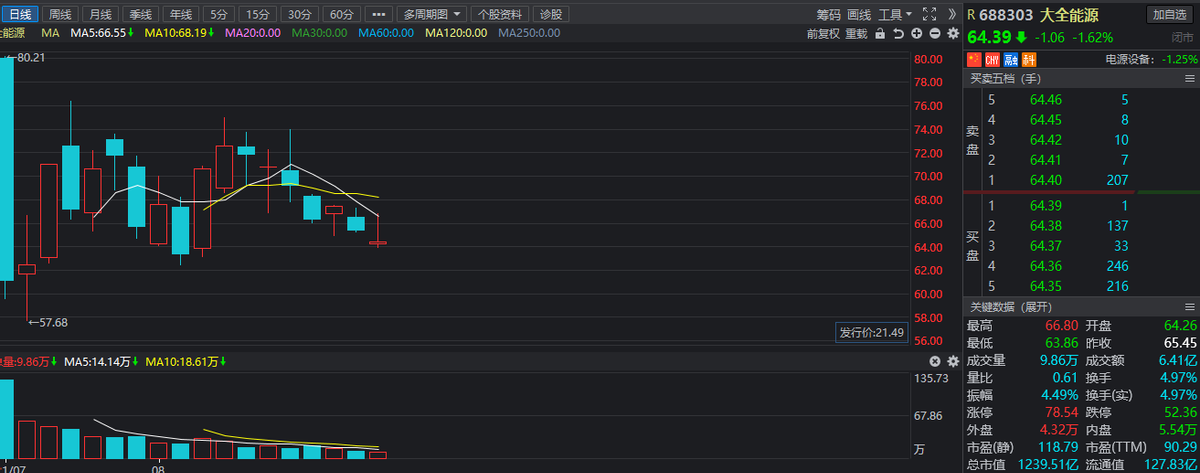The width and height of the screenshot is (1200, 473).
Task: Click 加自选 to add to watchlist
Action: (x=1169, y=14)
